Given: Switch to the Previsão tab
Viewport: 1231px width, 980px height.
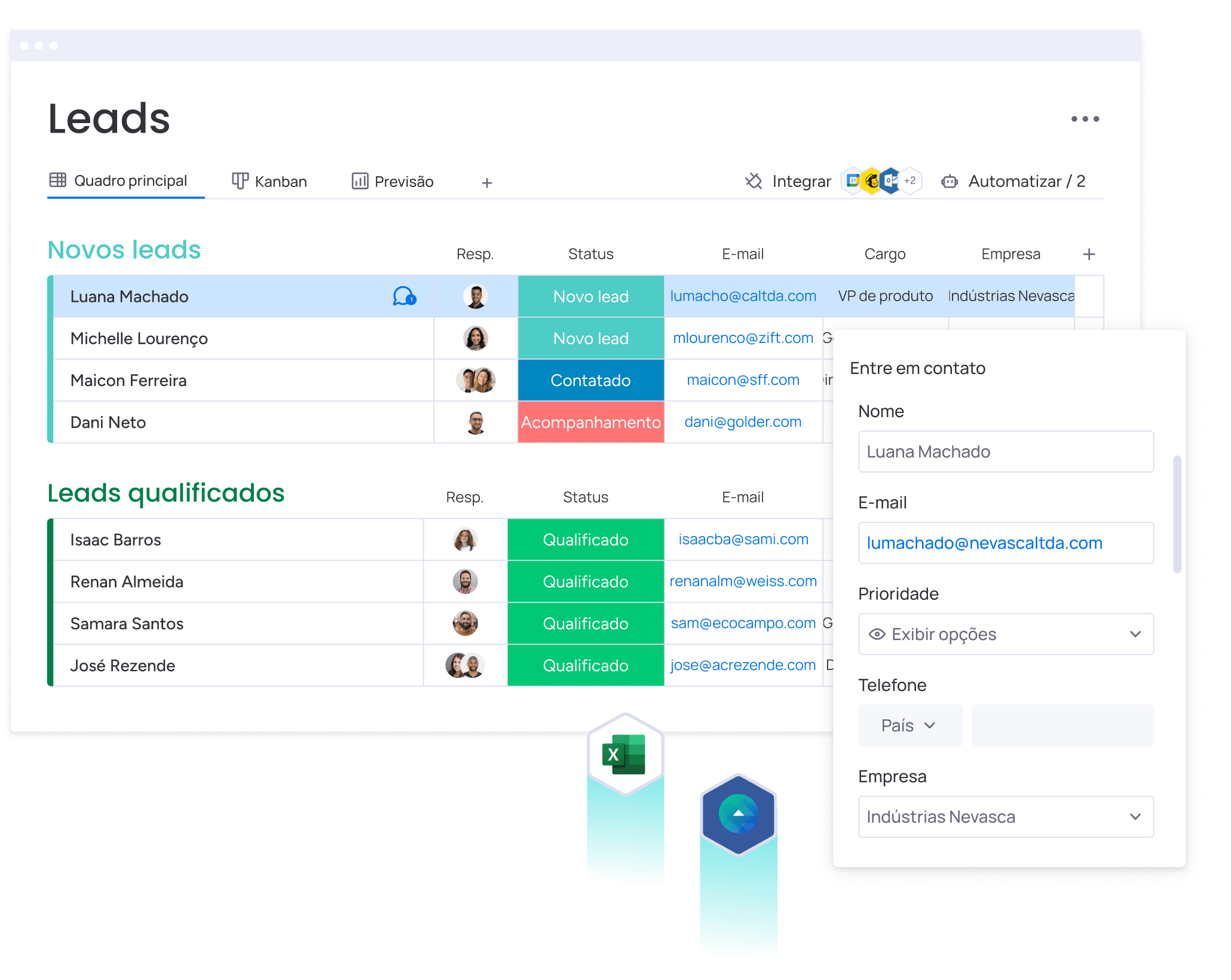Looking at the screenshot, I should click(x=393, y=181).
